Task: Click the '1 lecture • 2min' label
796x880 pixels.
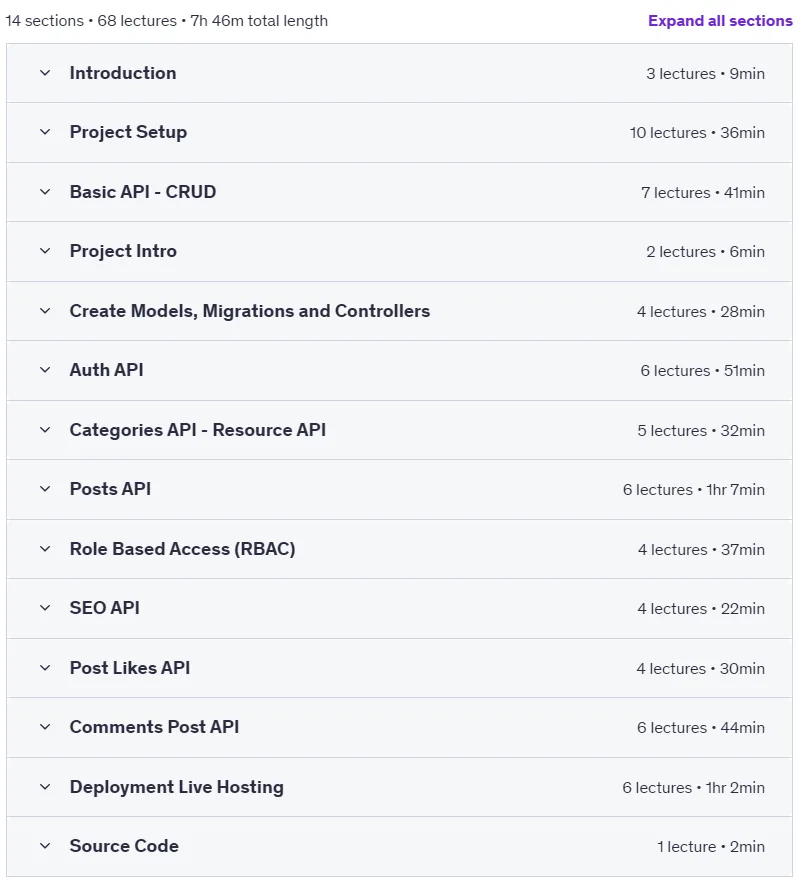Action: tap(711, 847)
